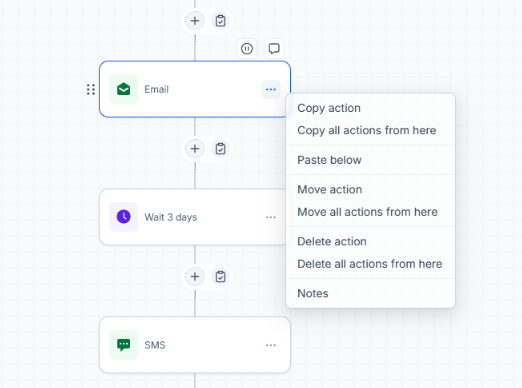Click clipboard paste icon below Email action
This screenshot has height=388, width=522.
[x=220, y=149]
